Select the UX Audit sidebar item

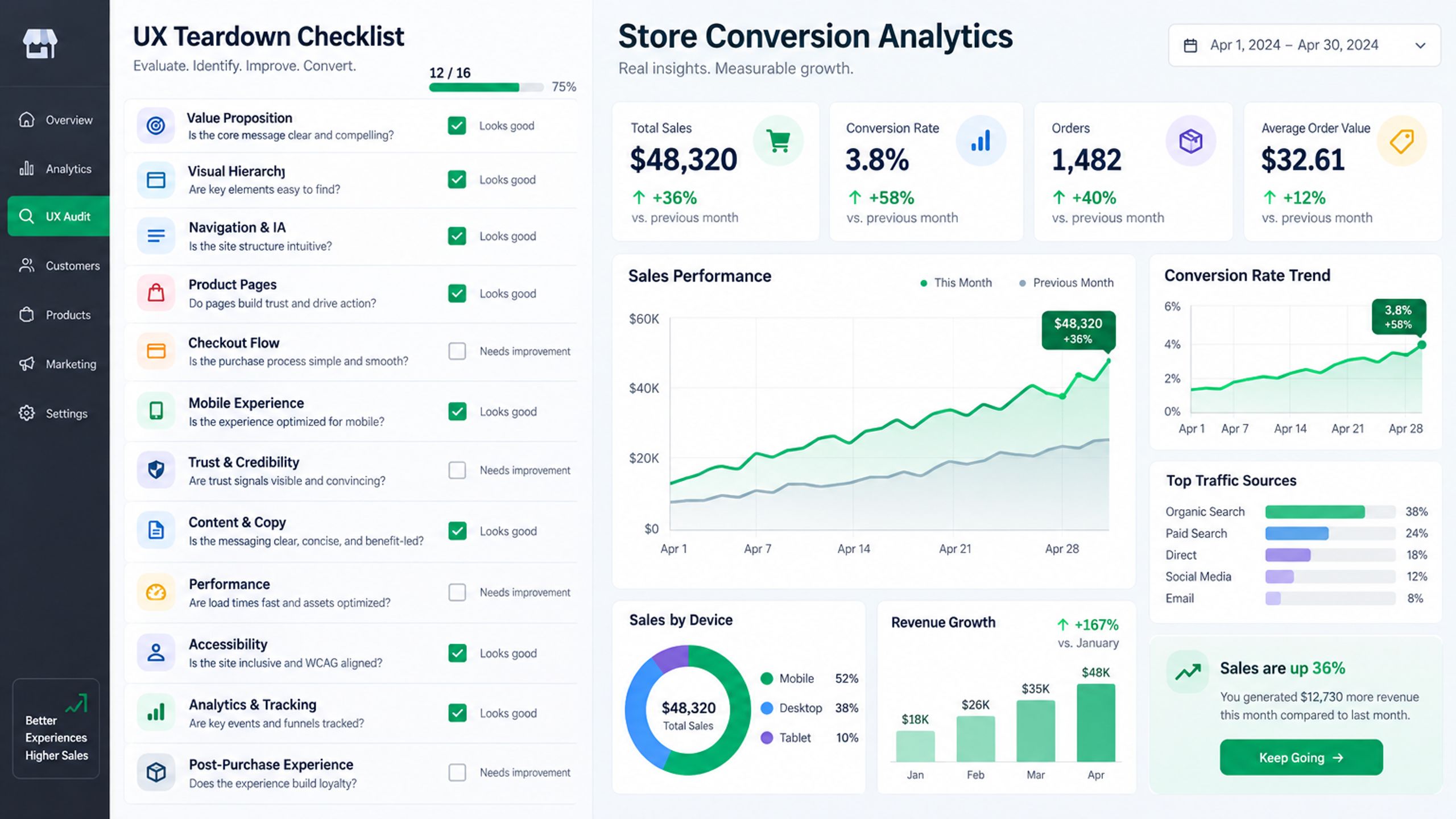click(59, 216)
